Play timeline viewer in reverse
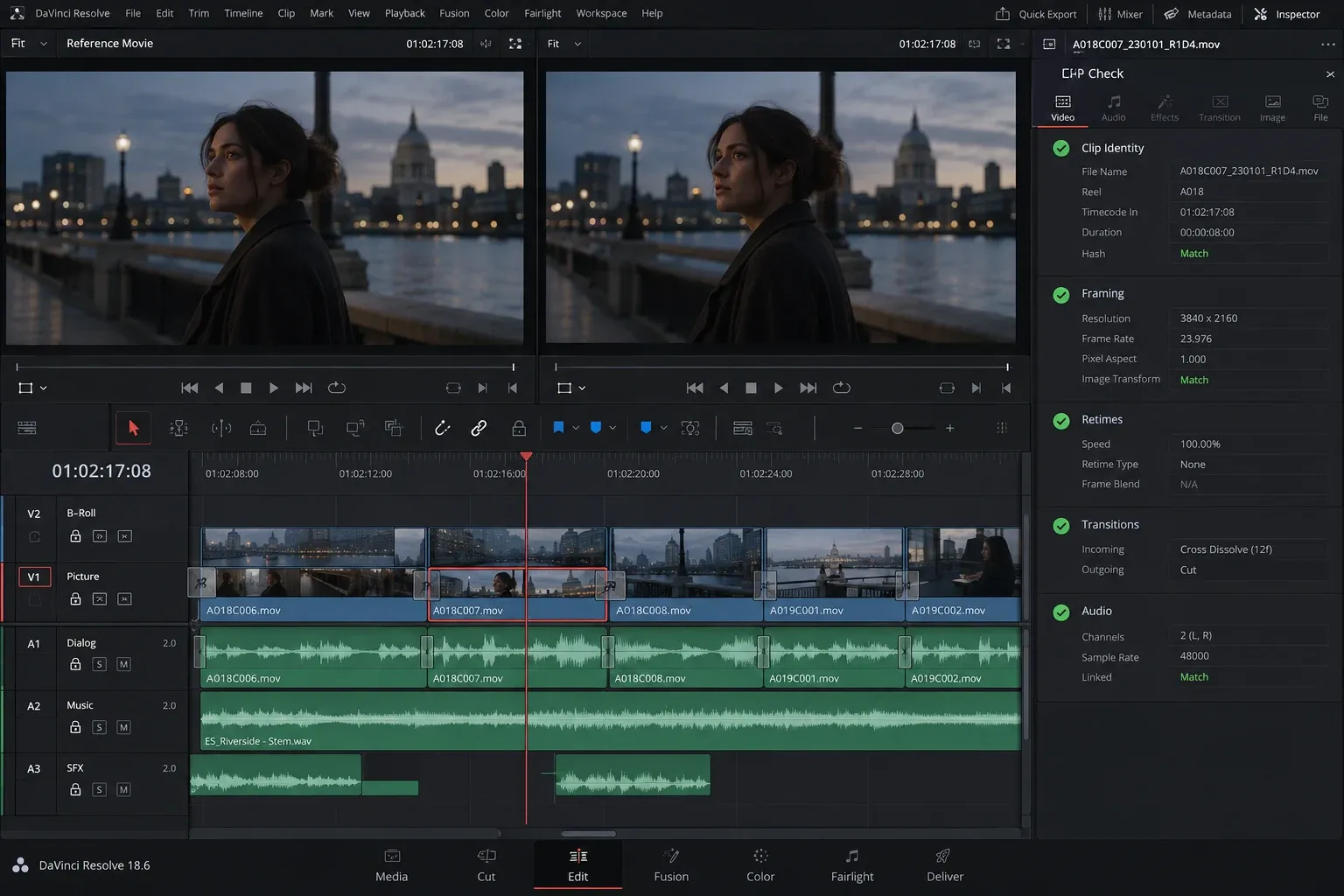 pos(724,388)
